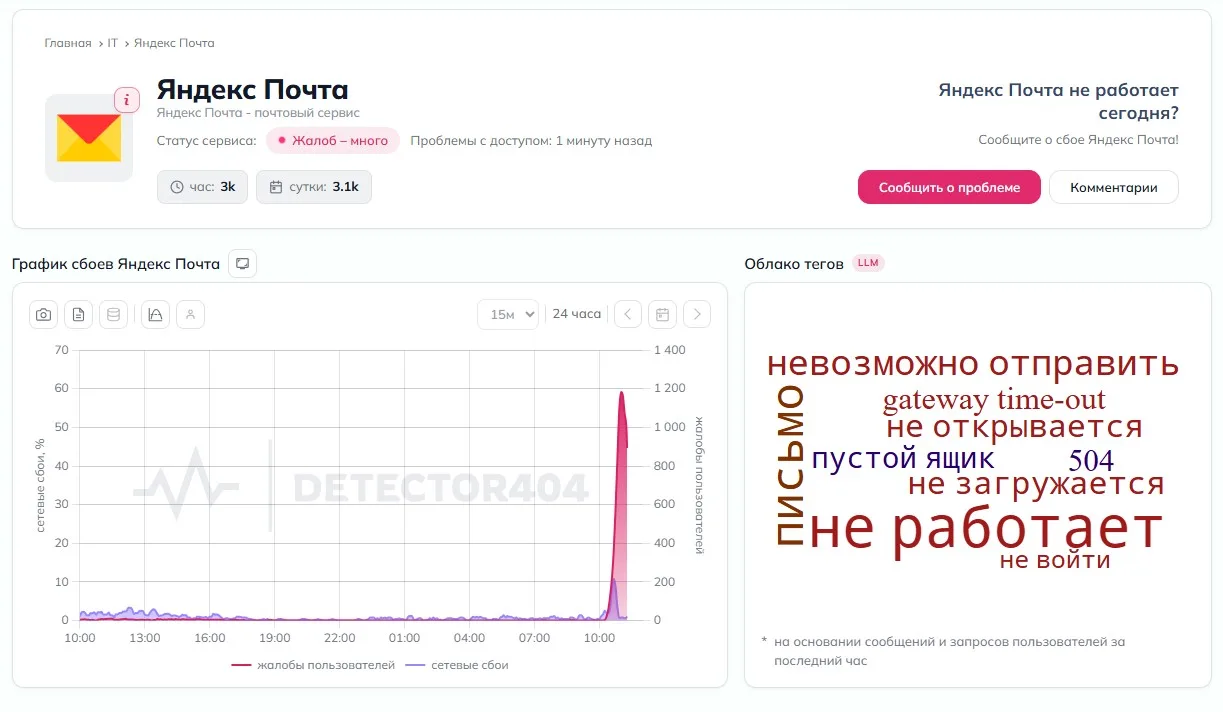Toggle сетевые сбои legend series
1223x712 pixels.
coord(457,665)
